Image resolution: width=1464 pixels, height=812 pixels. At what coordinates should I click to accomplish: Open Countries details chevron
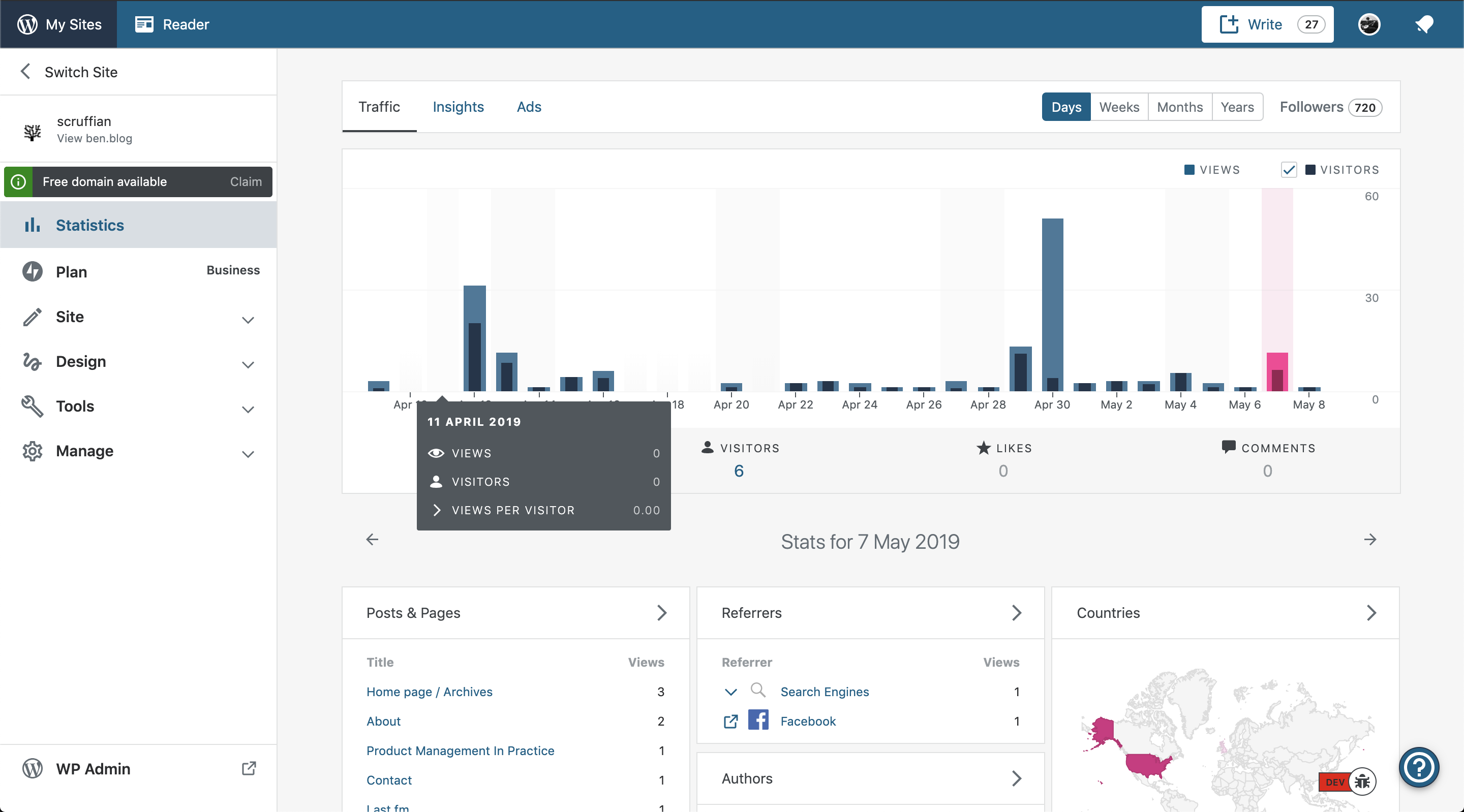pos(1371,612)
